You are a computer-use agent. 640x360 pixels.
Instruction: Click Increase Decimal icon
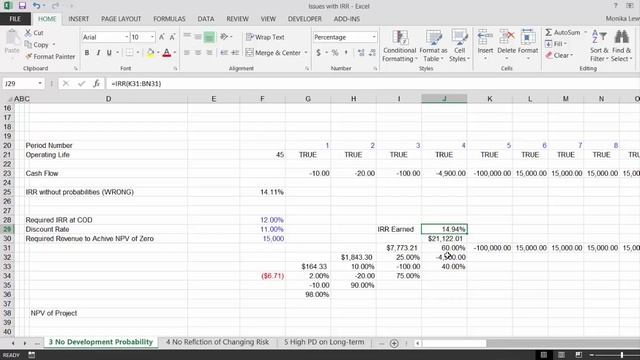coord(361,53)
